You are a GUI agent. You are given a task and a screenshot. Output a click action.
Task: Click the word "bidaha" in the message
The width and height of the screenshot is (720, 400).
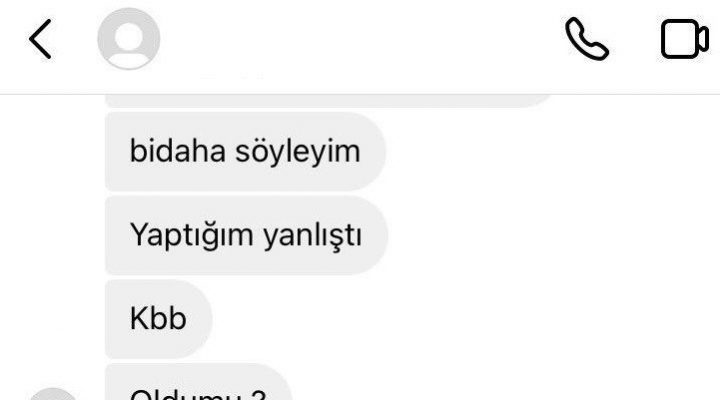point(178,151)
